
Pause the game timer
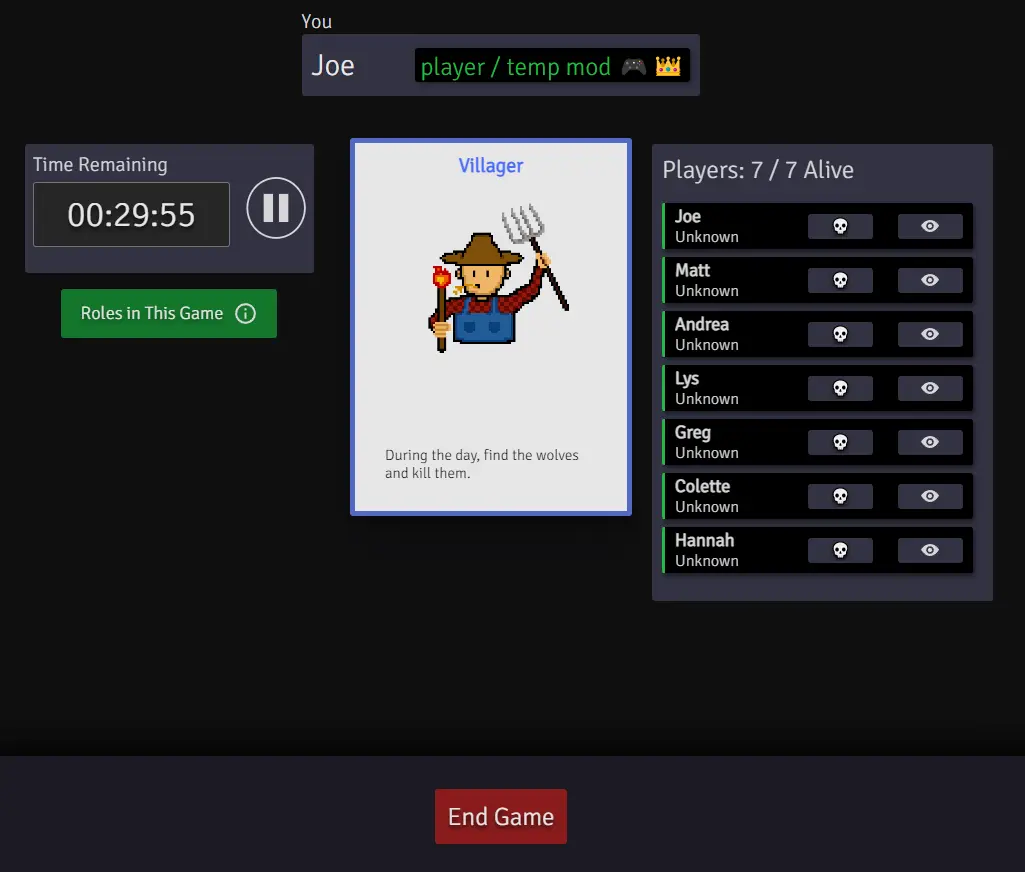[x=276, y=208]
